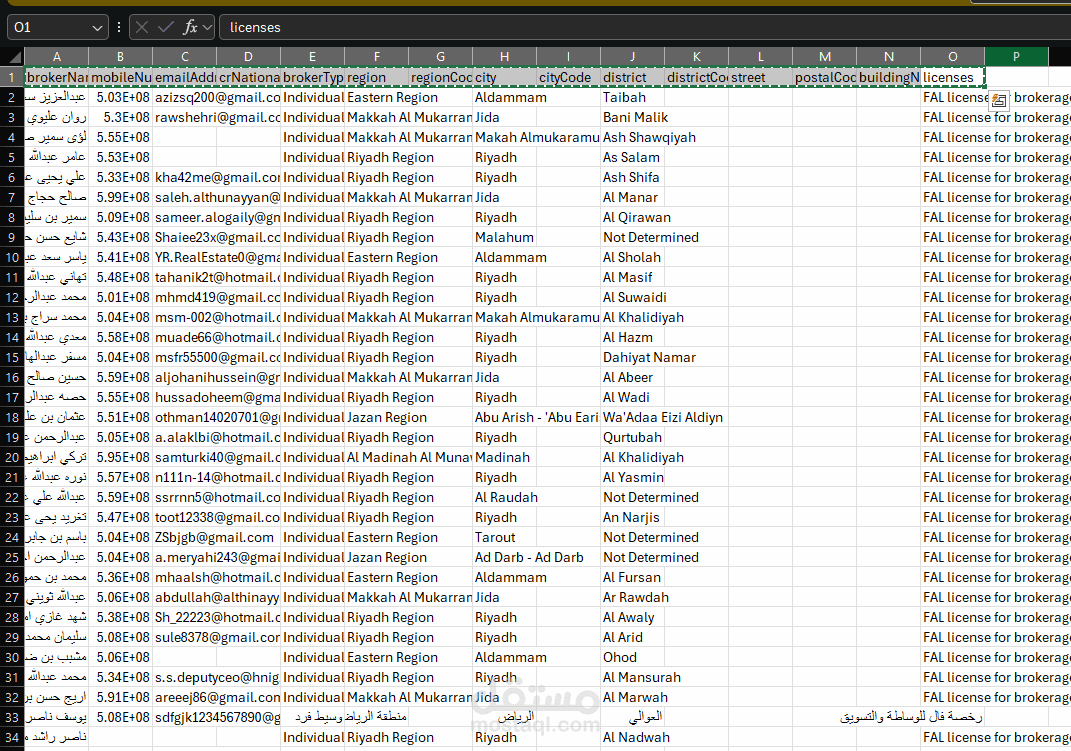This screenshot has height=751, width=1071.
Task: Click the mobileNu header cell B1
Action: [120, 77]
